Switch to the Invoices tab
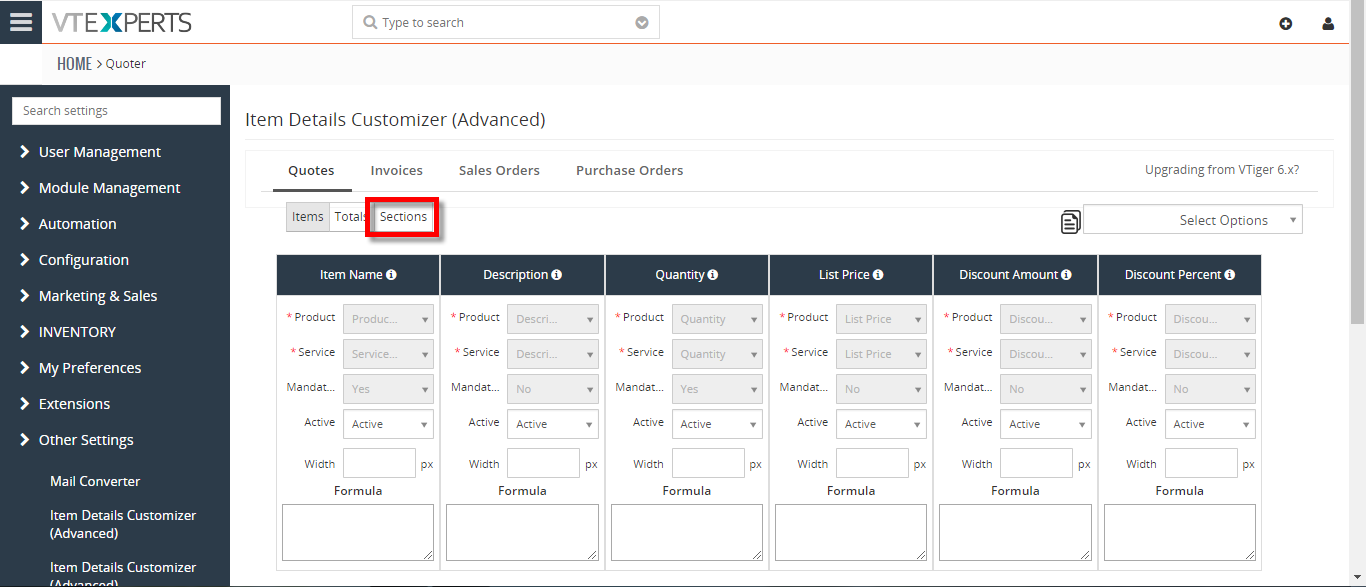This screenshot has height=587, width=1366. click(396, 170)
